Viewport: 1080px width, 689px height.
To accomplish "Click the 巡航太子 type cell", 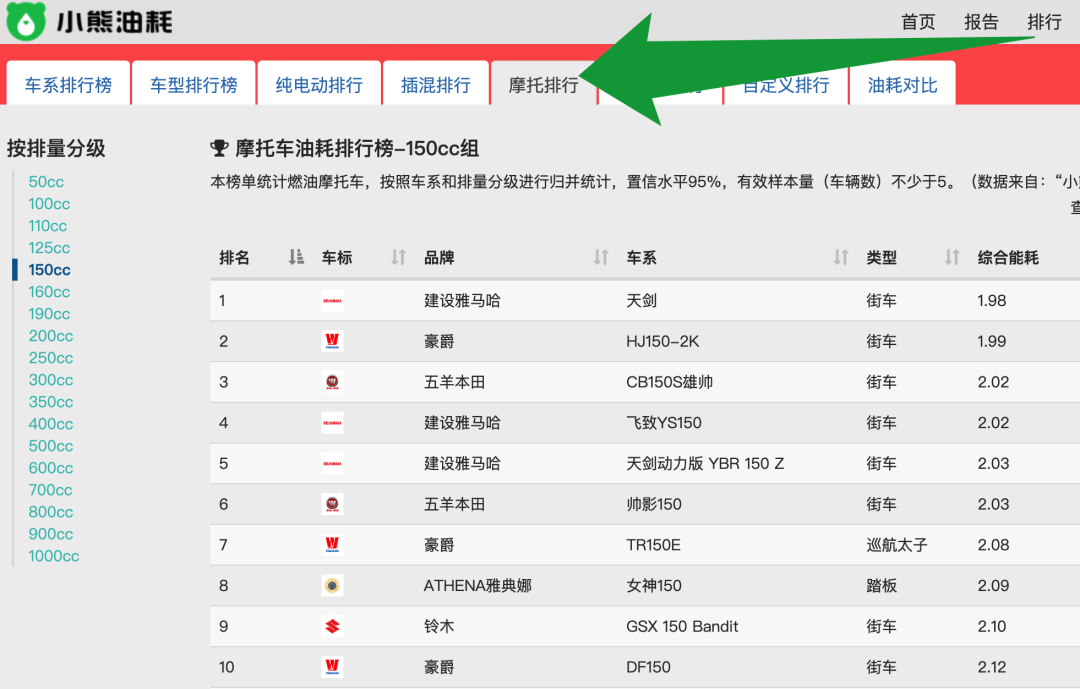I will click(897, 544).
